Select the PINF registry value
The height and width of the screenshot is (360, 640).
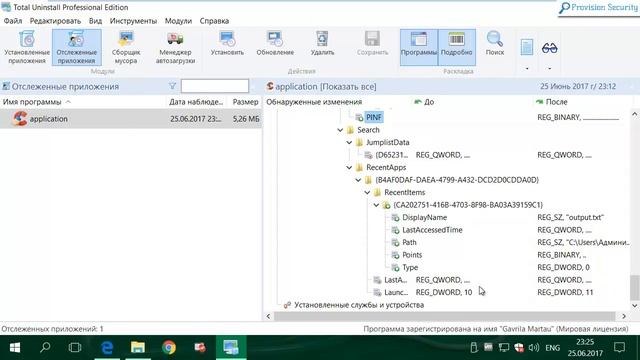click(x=374, y=118)
